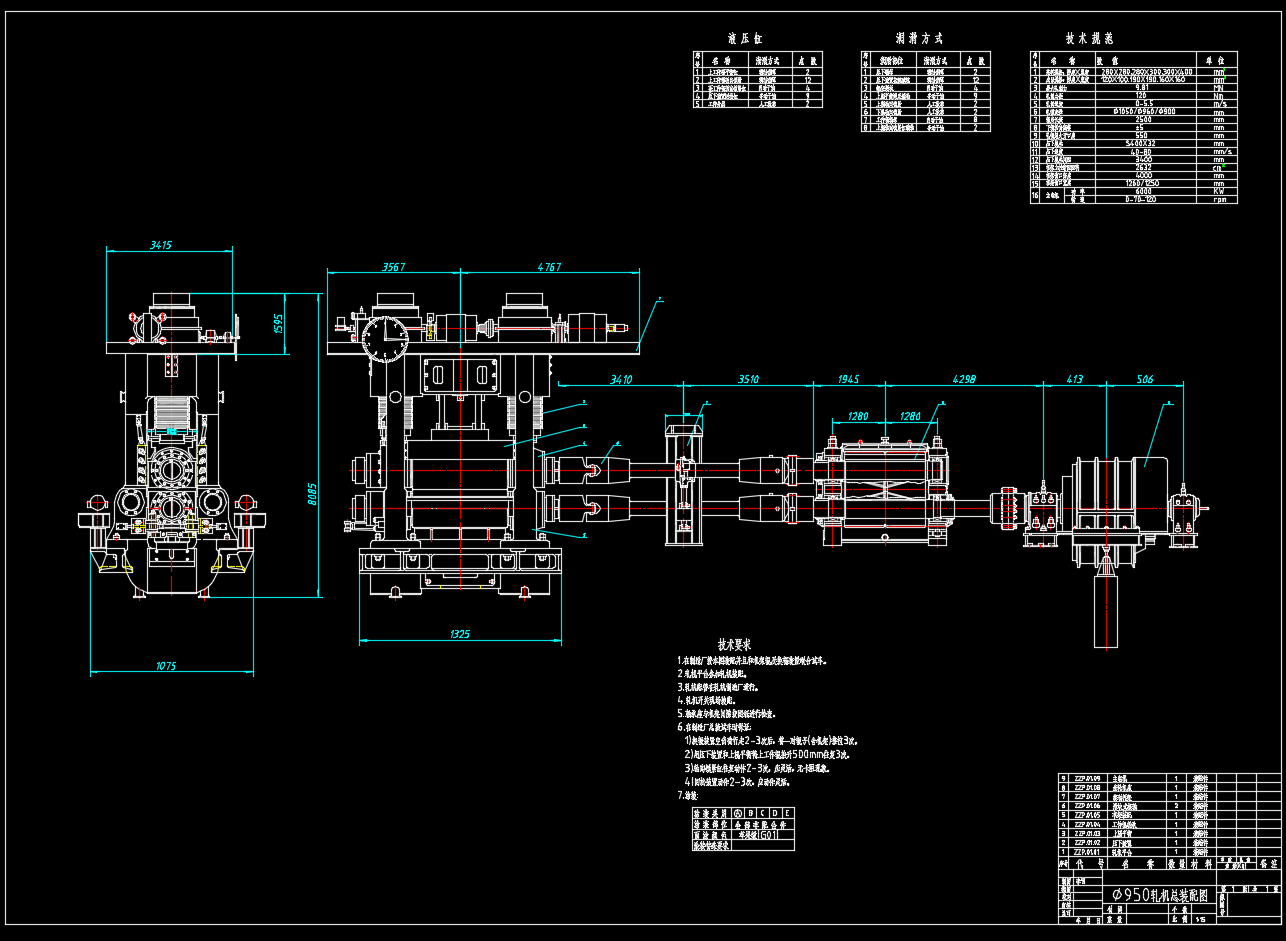Pick the 6000 KW power value

click(1144, 191)
